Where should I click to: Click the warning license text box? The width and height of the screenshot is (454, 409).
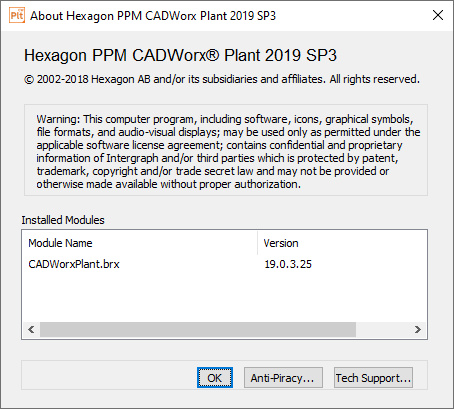click(226, 150)
